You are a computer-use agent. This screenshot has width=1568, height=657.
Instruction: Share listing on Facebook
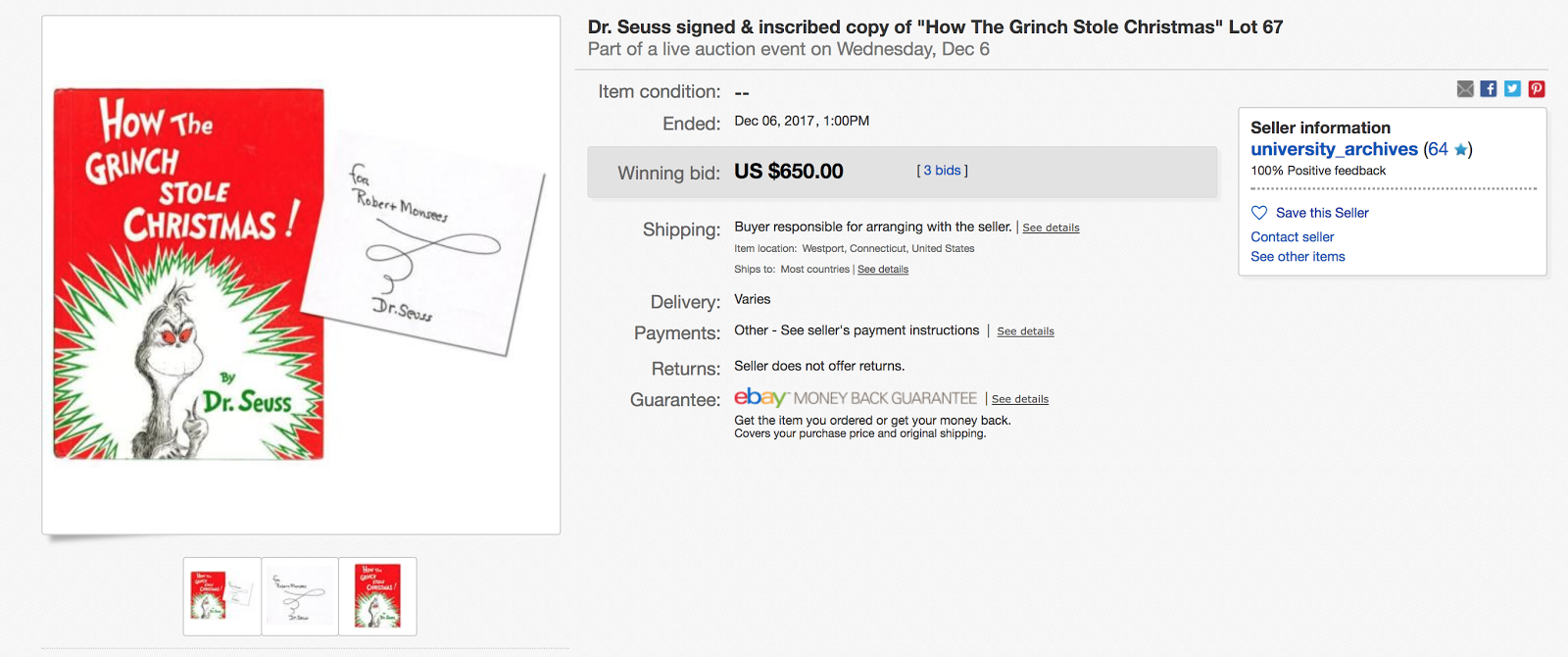coord(1489,89)
